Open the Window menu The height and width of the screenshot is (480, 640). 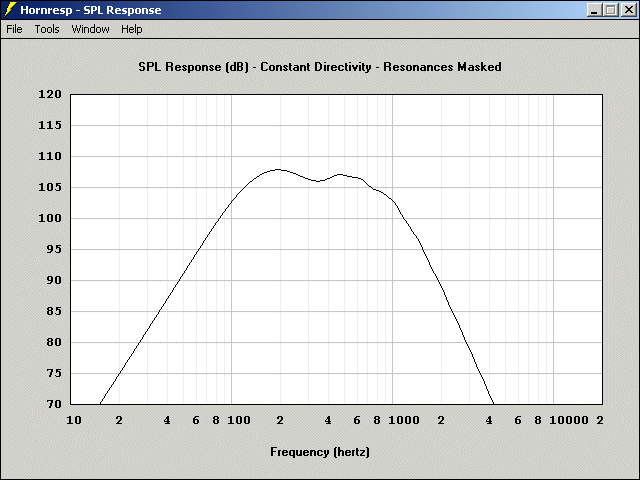[x=90, y=29]
